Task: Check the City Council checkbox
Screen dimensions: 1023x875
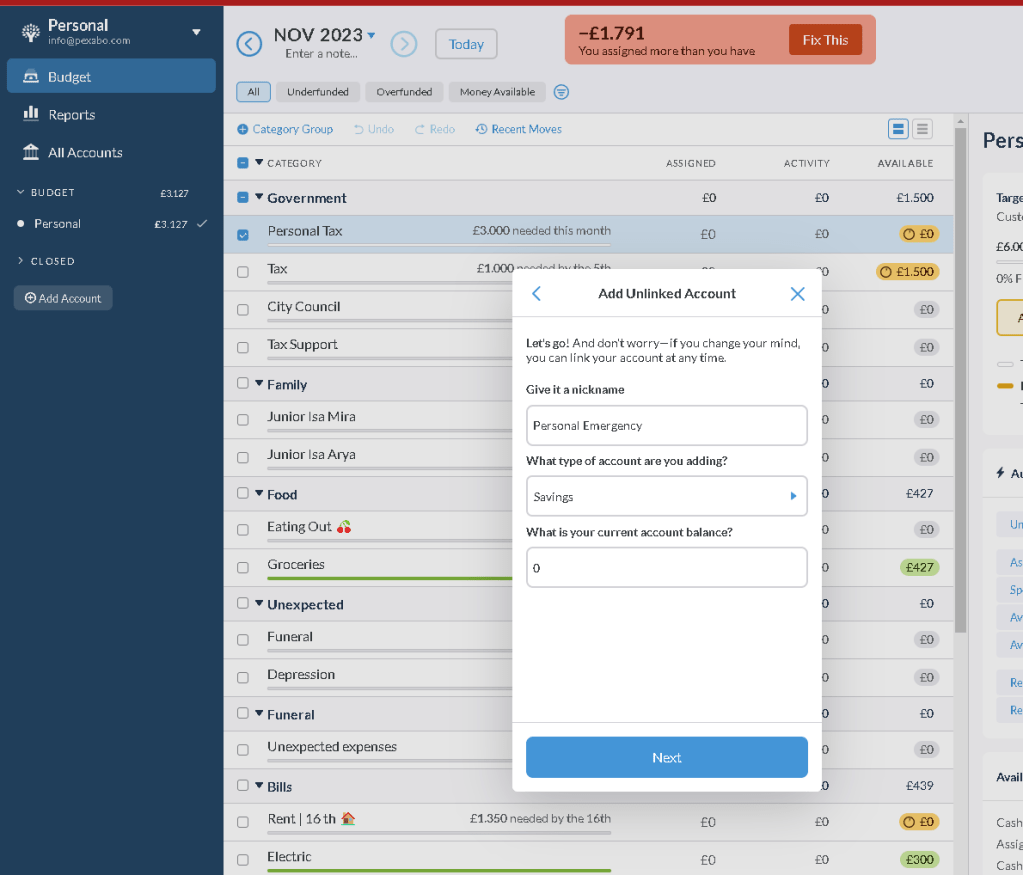Action: pos(243,309)
